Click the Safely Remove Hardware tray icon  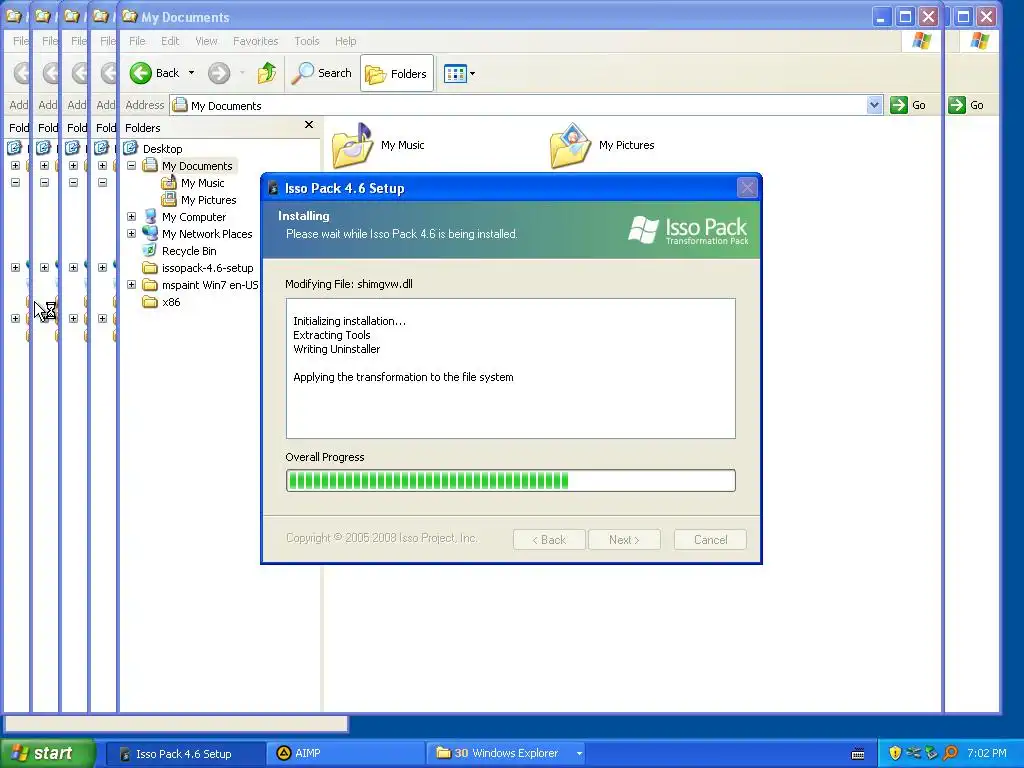click(x=931, y=753)
